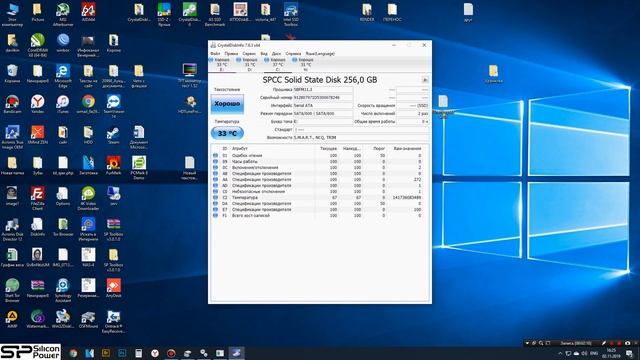Switch to the D: drive tab
The image size is (640, 360).
coord(250,65)
